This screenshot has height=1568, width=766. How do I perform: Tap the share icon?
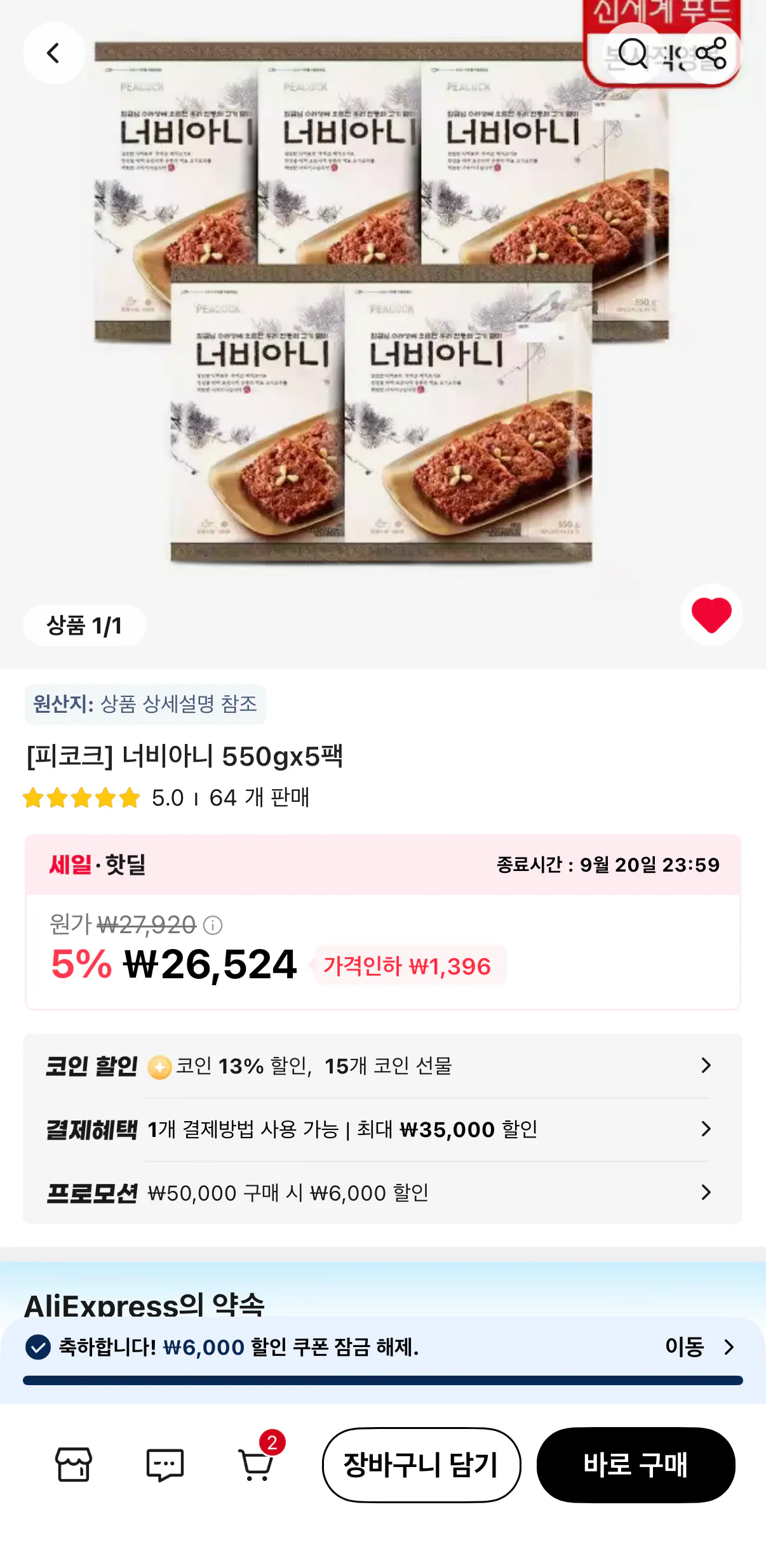coord(711,53)
